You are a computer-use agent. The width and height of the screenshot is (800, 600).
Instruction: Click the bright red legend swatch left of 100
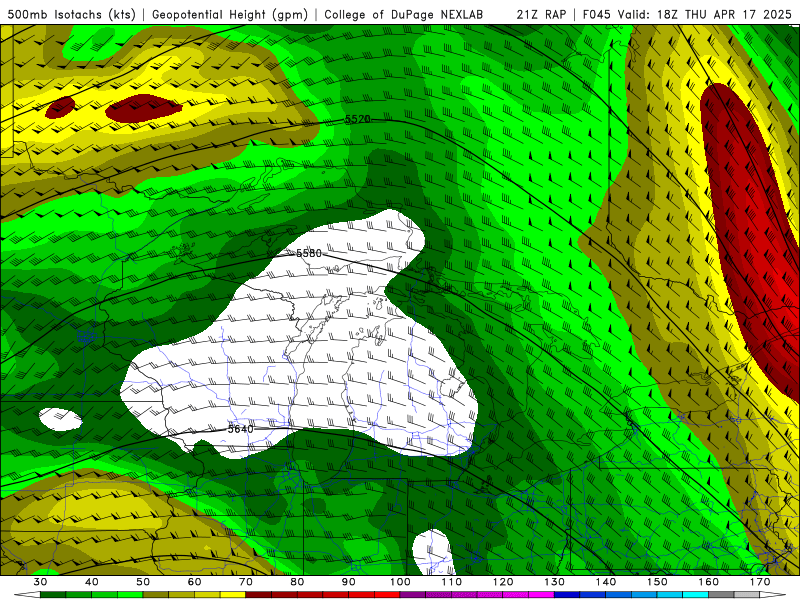387,594
